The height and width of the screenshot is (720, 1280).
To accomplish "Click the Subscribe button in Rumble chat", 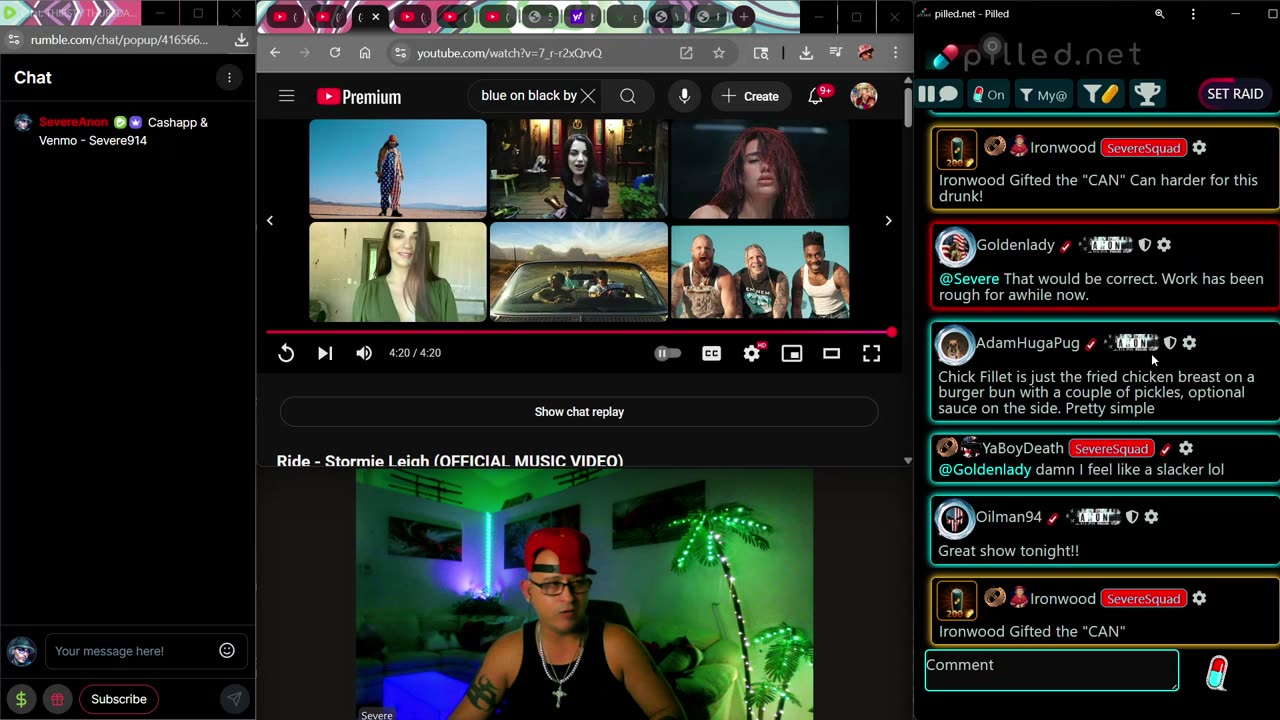I will [x=119, y=699].
